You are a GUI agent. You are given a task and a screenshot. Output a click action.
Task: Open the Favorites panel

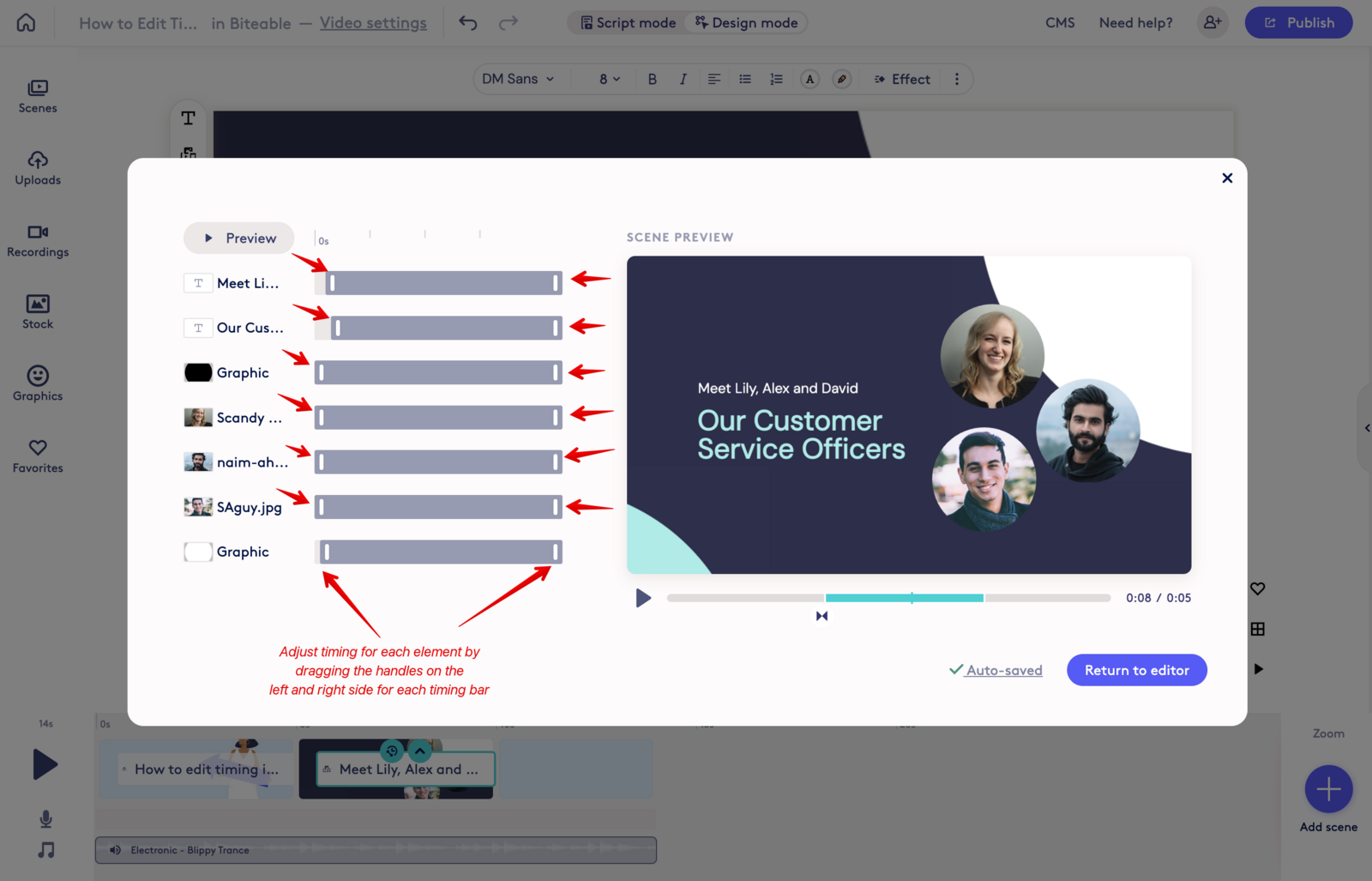[x=38, y=456]
